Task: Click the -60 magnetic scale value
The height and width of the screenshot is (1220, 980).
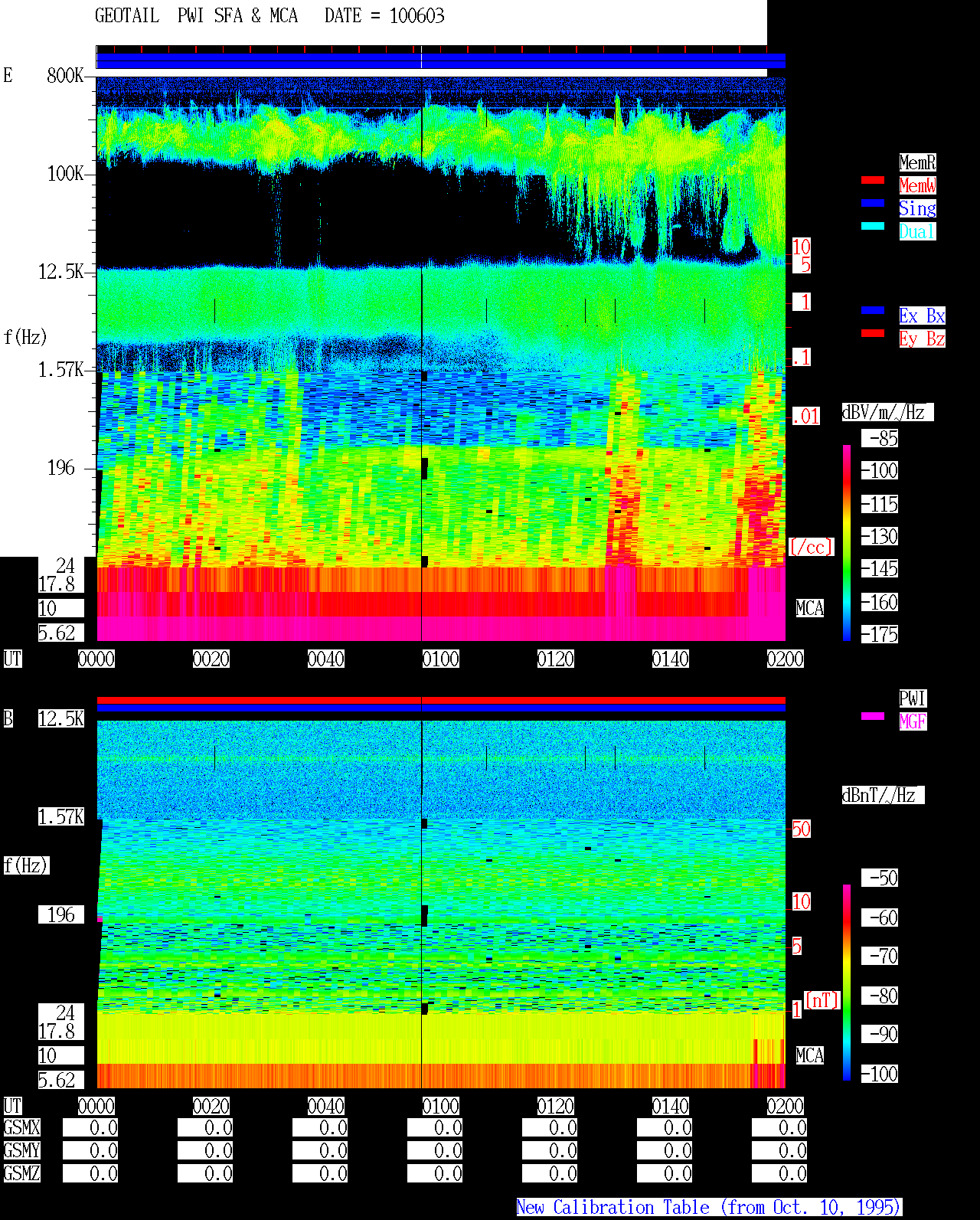Action: tap(880, 918)
